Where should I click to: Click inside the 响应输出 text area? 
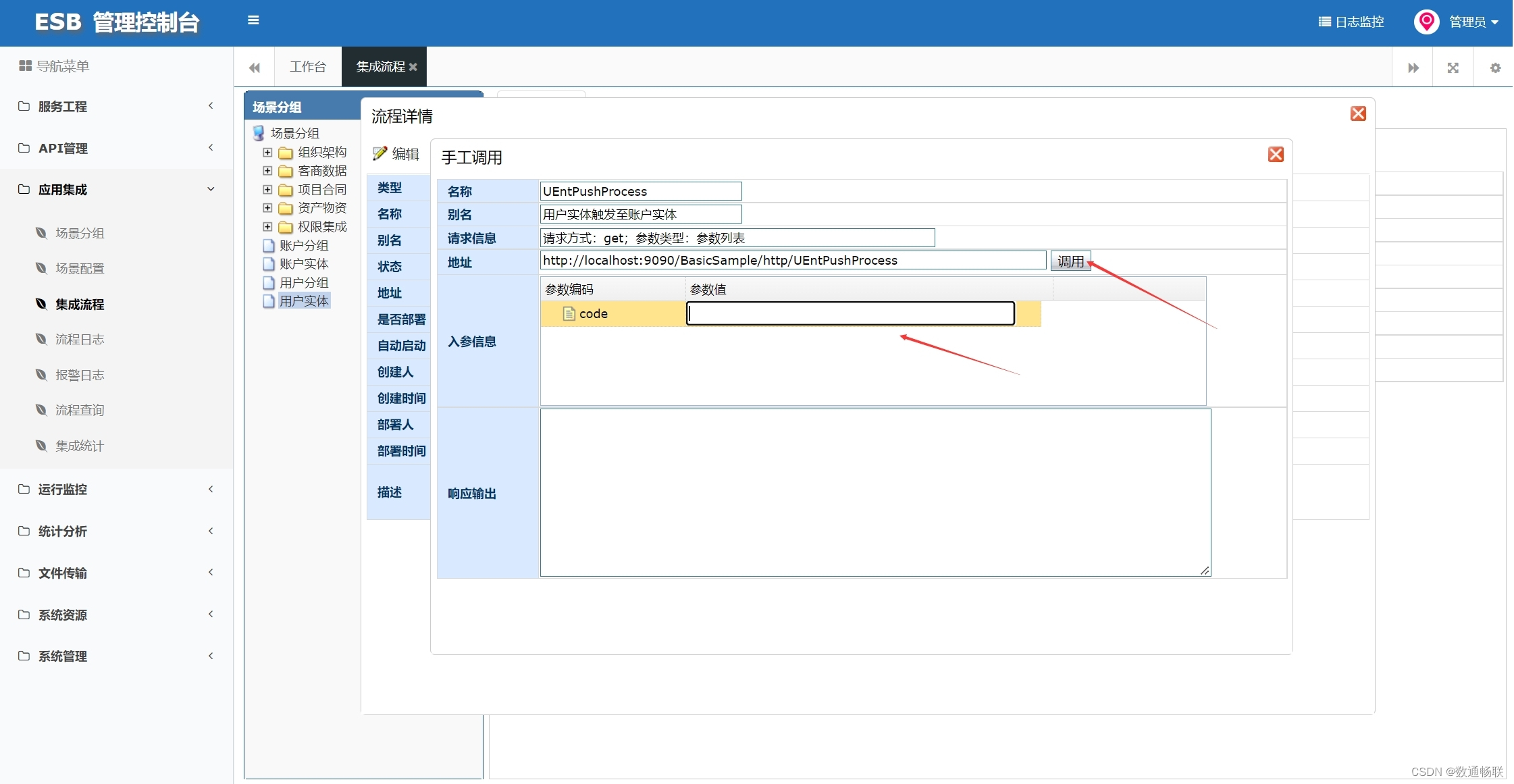875,492
